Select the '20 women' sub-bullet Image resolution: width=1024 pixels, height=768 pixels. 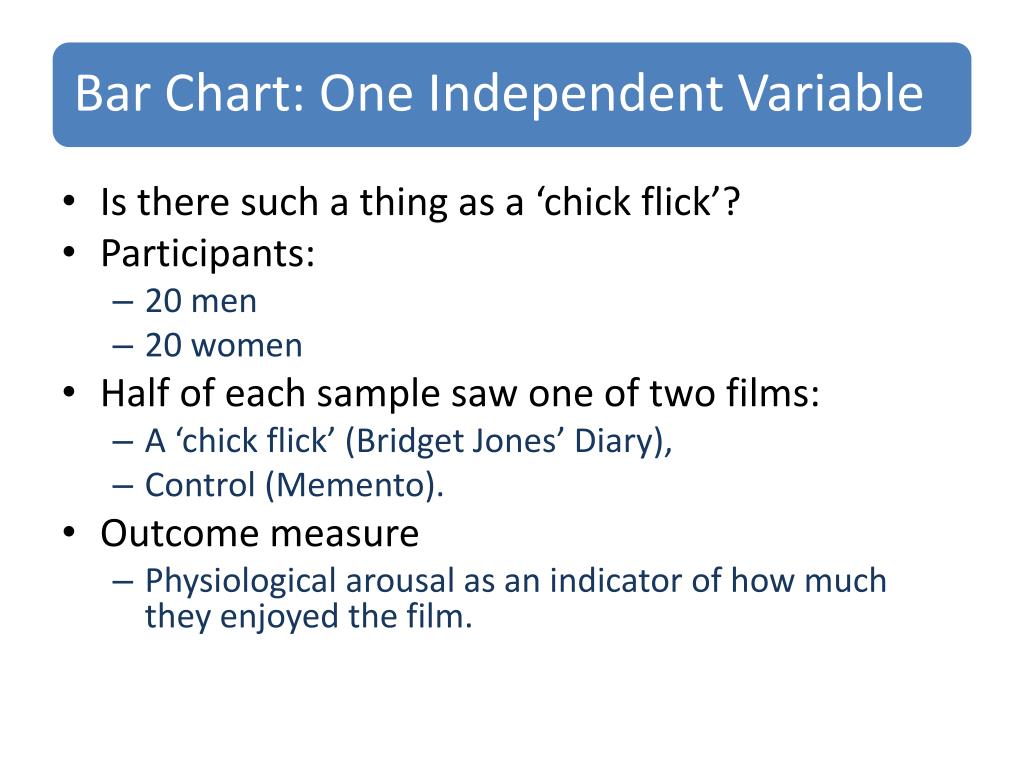pyautogui.click(x=223, y=345)
